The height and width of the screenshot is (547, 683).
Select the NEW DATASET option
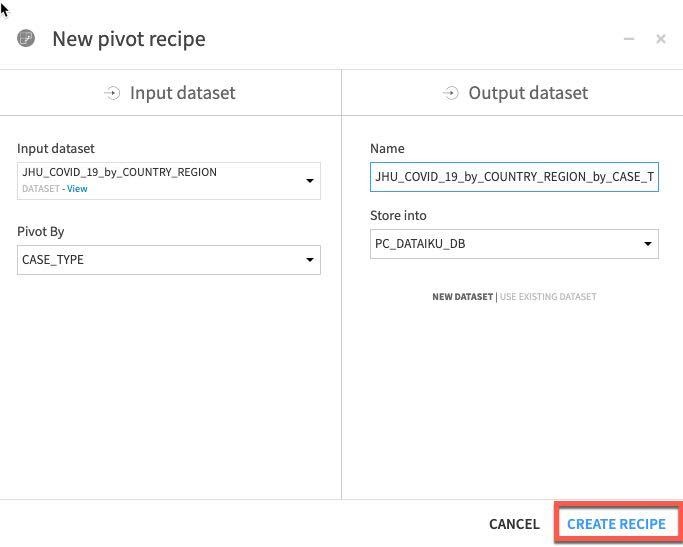click(462, 297)
